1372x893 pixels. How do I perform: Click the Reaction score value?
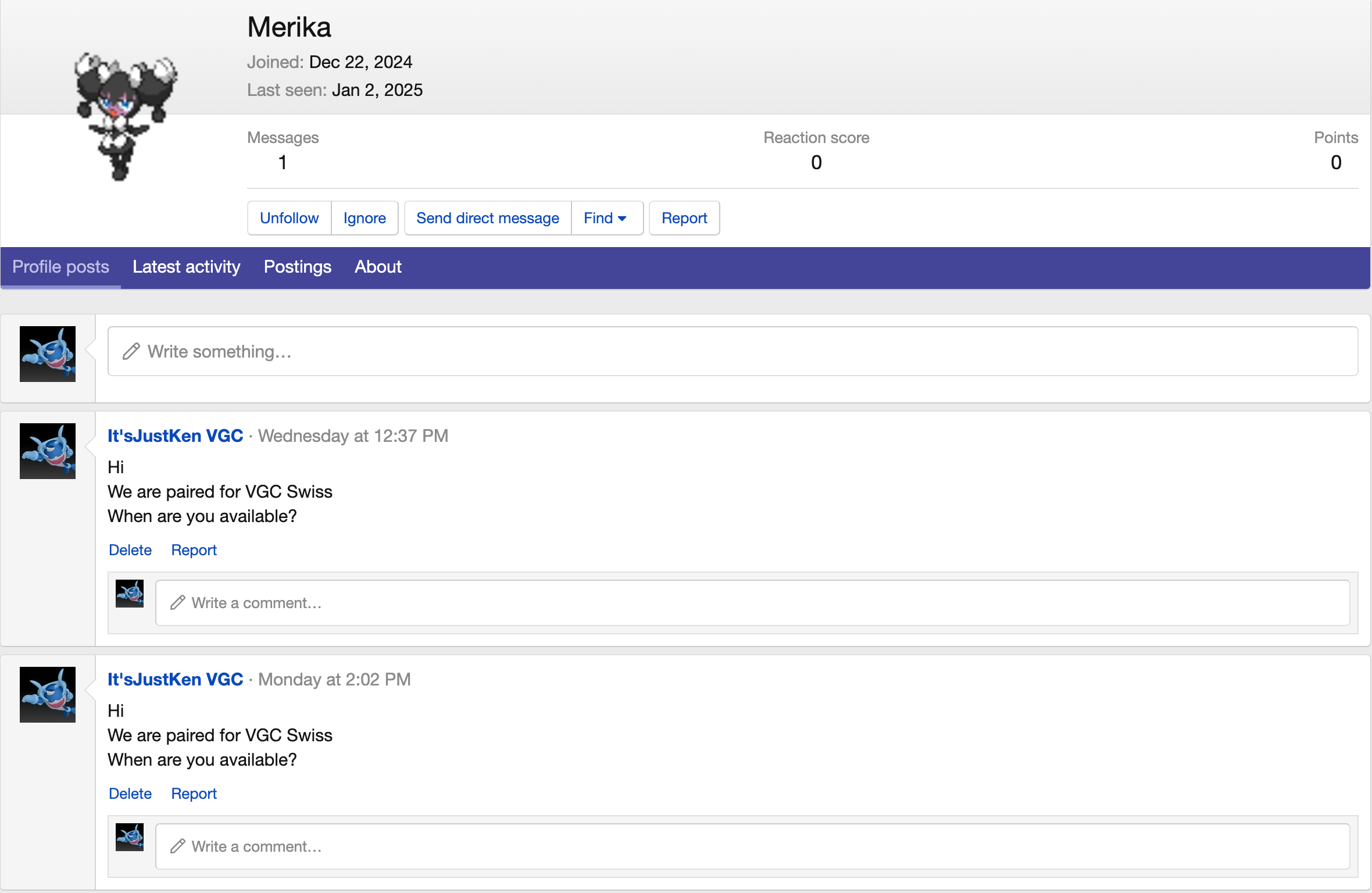point(816,162)
